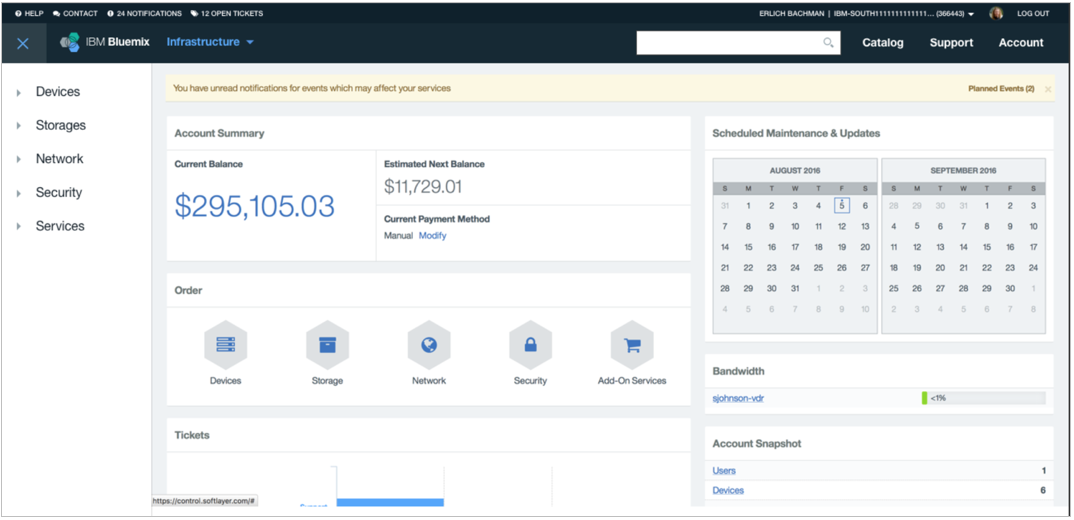Click the Storage hexagon order icon
This screenshot has width=1074, height=520.
click(x=327, y=345)
